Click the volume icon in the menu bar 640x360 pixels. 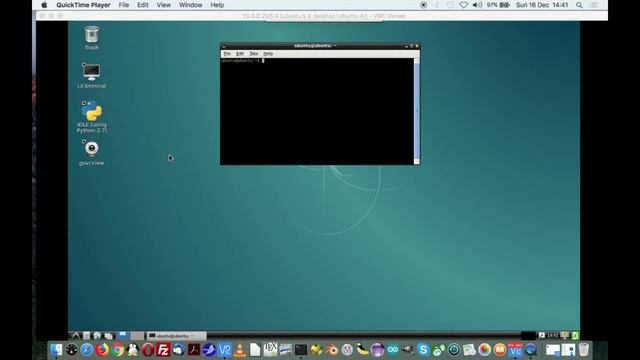tap(477, 5)
